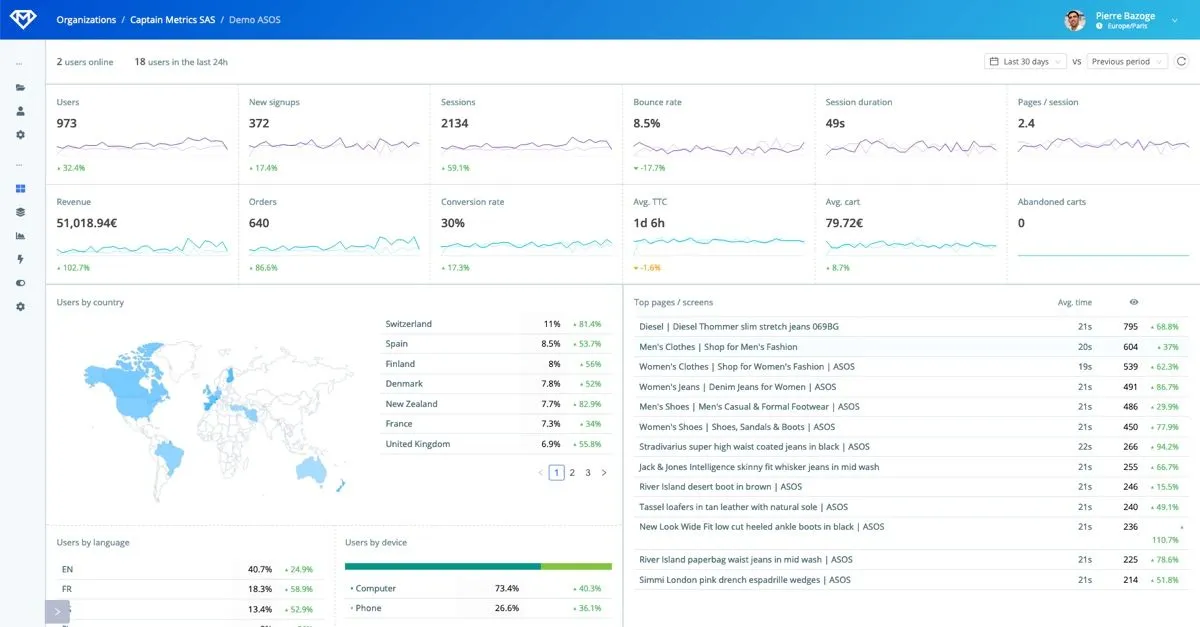Click the FR language row
This screenshot has height=627, width=1200.
click(x=189, y=589)
